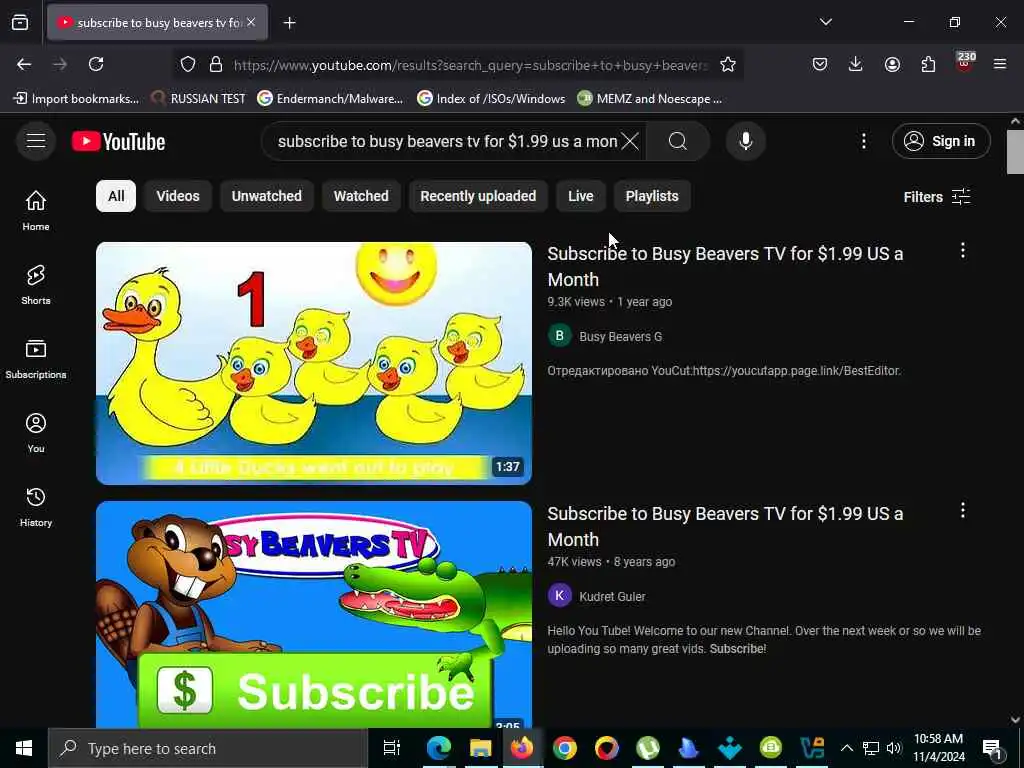
Task: Go back to the previous page
Action: point(24,64)
